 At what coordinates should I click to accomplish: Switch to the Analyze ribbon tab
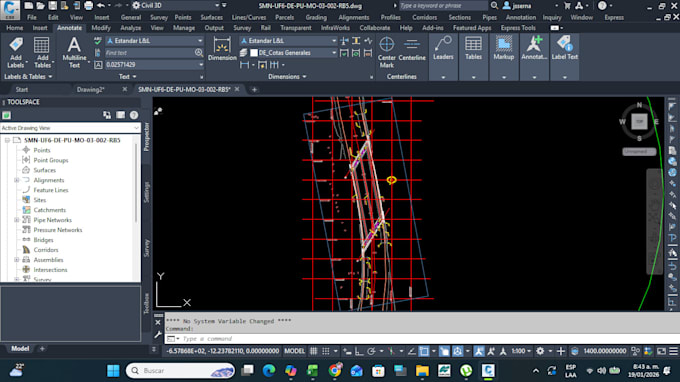coord(131,28)
